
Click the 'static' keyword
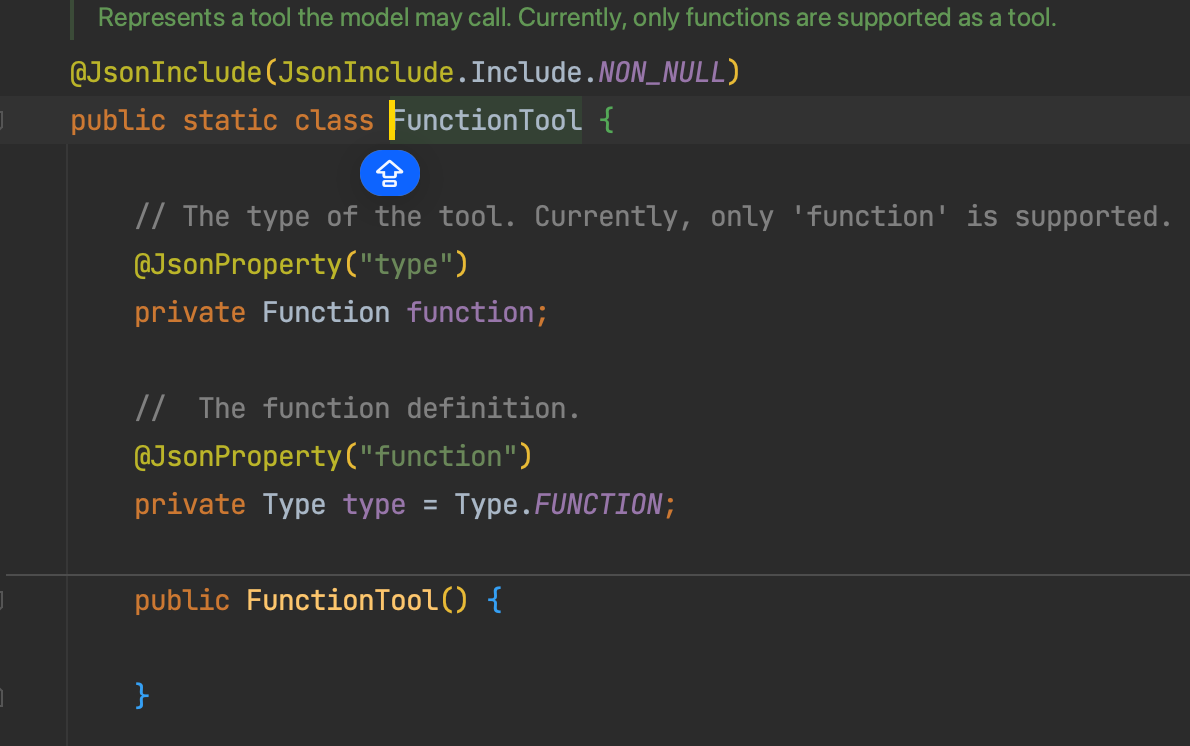click(x=230, y=121)
